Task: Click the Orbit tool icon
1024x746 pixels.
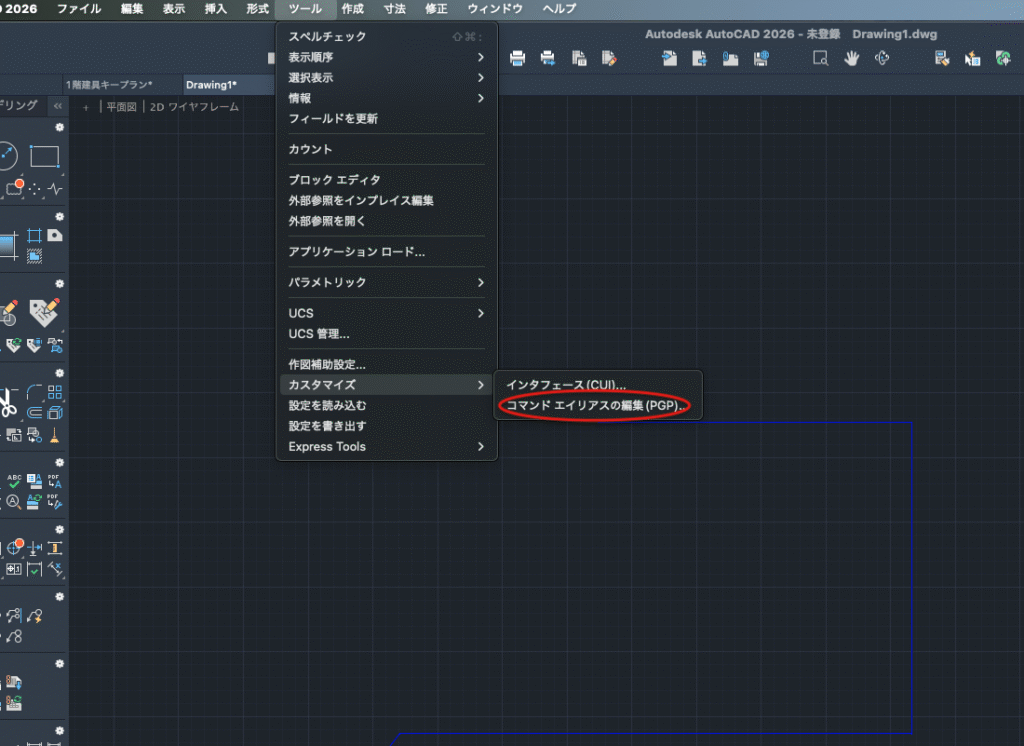Action: coord(882,58)
